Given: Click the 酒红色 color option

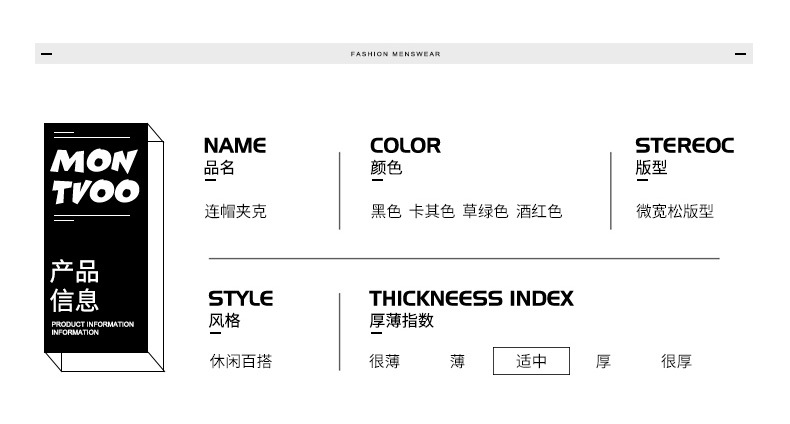Looking at the screenshot, I should [x=539, y=211].
